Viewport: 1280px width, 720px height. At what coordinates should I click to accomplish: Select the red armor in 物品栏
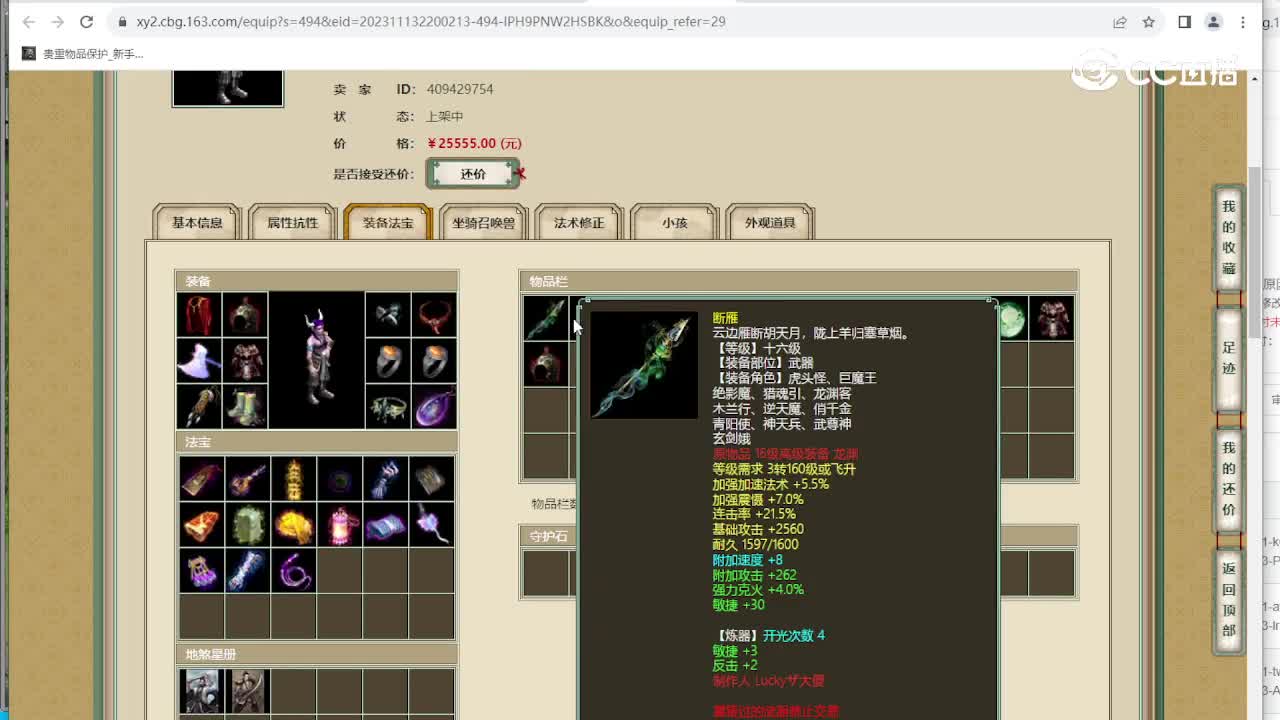click(x=1052, y=319)
